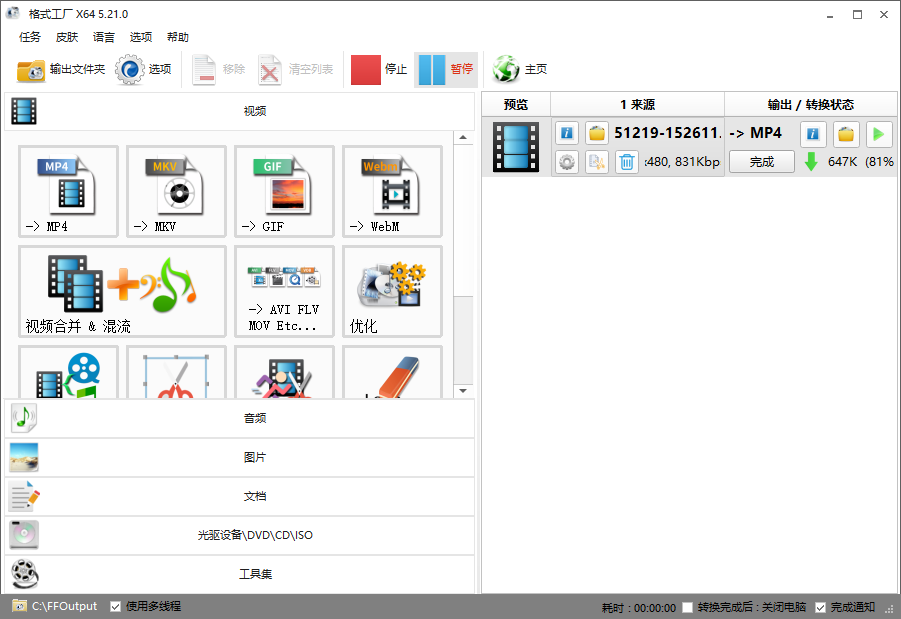Click the green download arrow status icon
This screenshot has height=619, width=901.
click(811, 162)
